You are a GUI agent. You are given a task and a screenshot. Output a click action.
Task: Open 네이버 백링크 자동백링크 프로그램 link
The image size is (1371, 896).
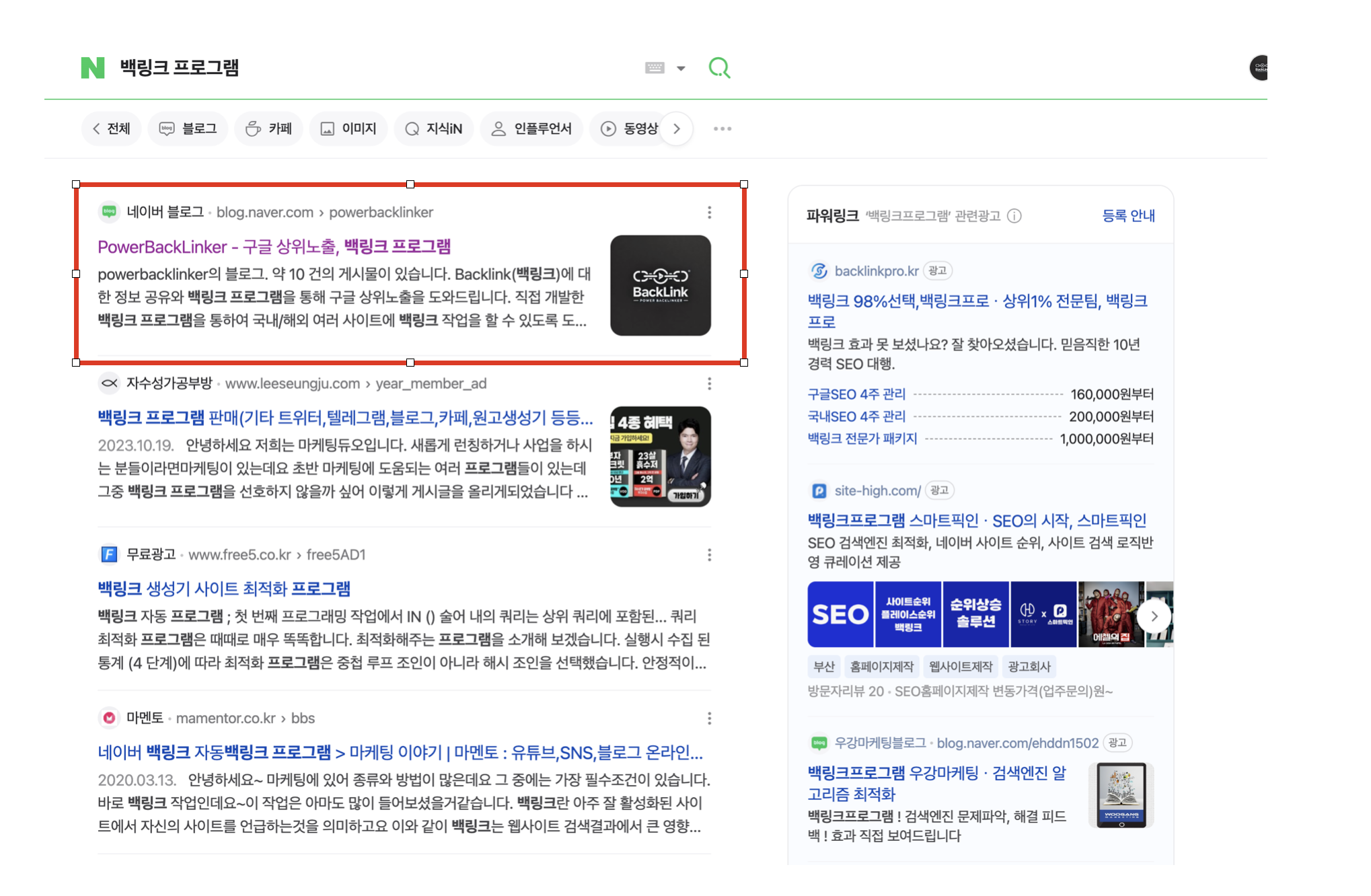(x=400, y=752)
